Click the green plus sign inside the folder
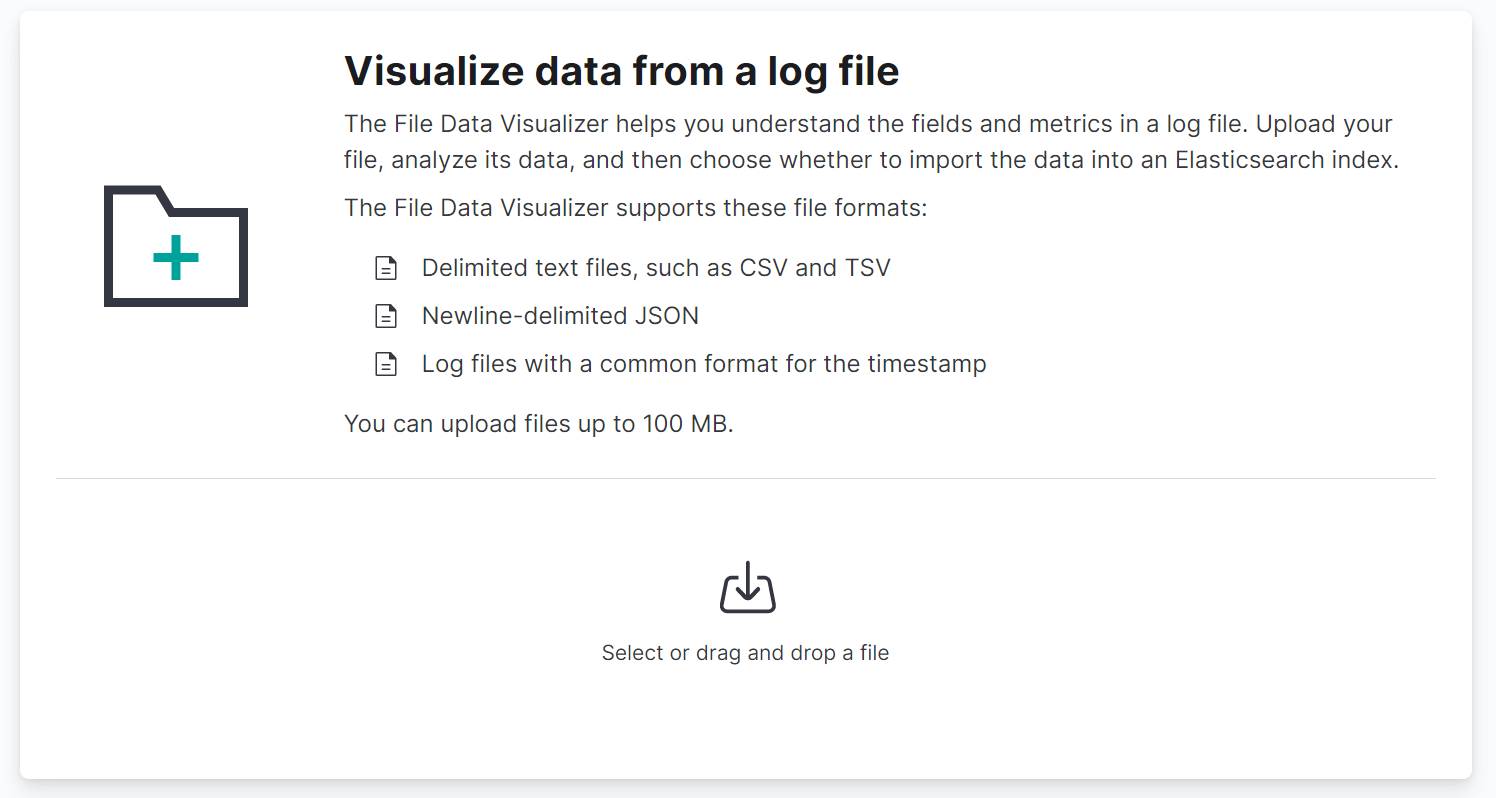Image resolution: width=1496 pixels, height=798 pixels. tap(176, 257)
